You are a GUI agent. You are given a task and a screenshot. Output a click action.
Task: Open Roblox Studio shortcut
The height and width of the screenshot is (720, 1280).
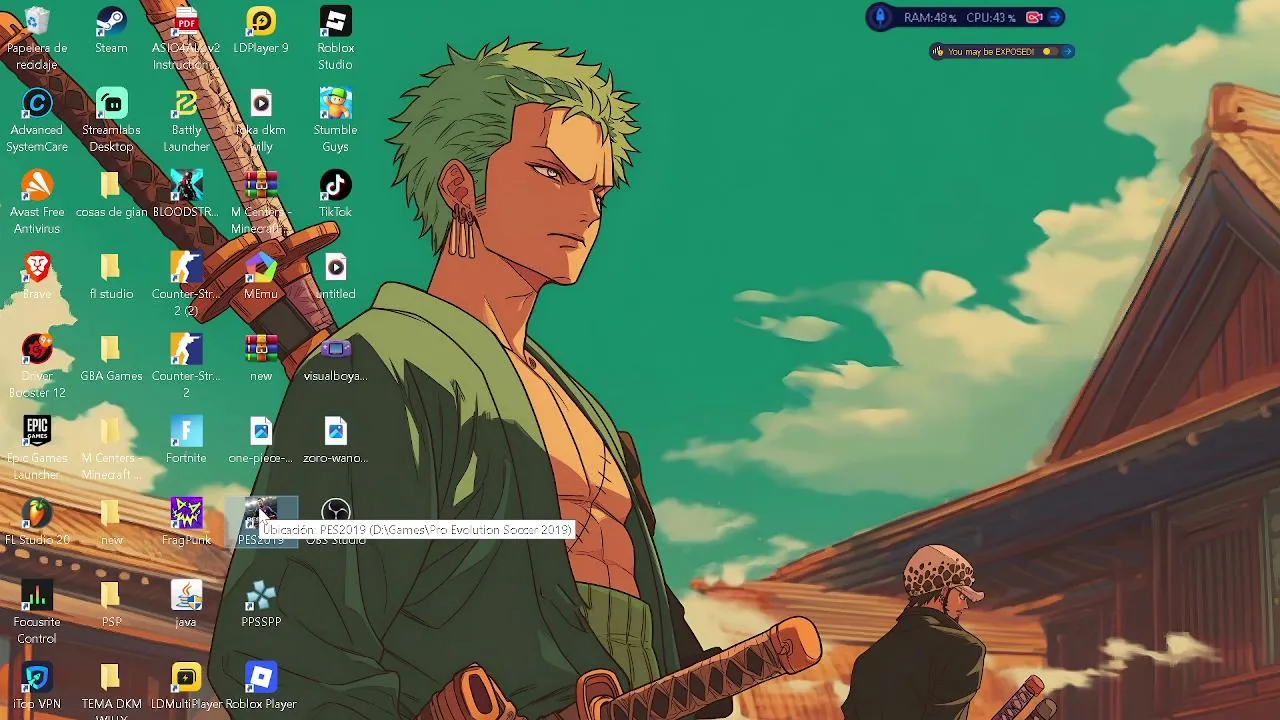(x=335, y=37)
